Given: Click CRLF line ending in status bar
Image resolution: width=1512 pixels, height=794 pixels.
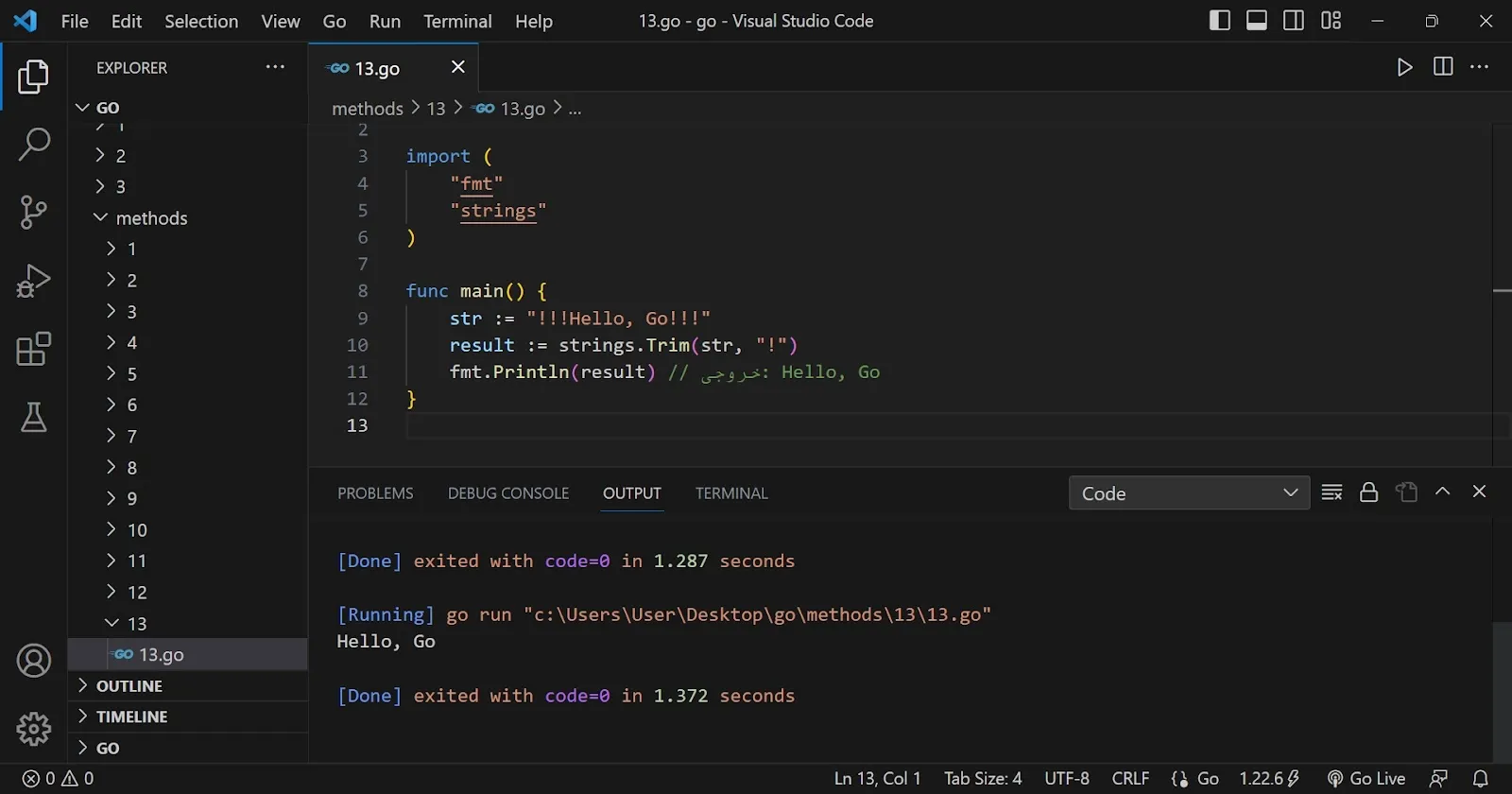Looking at the screenshot, I should pos(1130,779).
